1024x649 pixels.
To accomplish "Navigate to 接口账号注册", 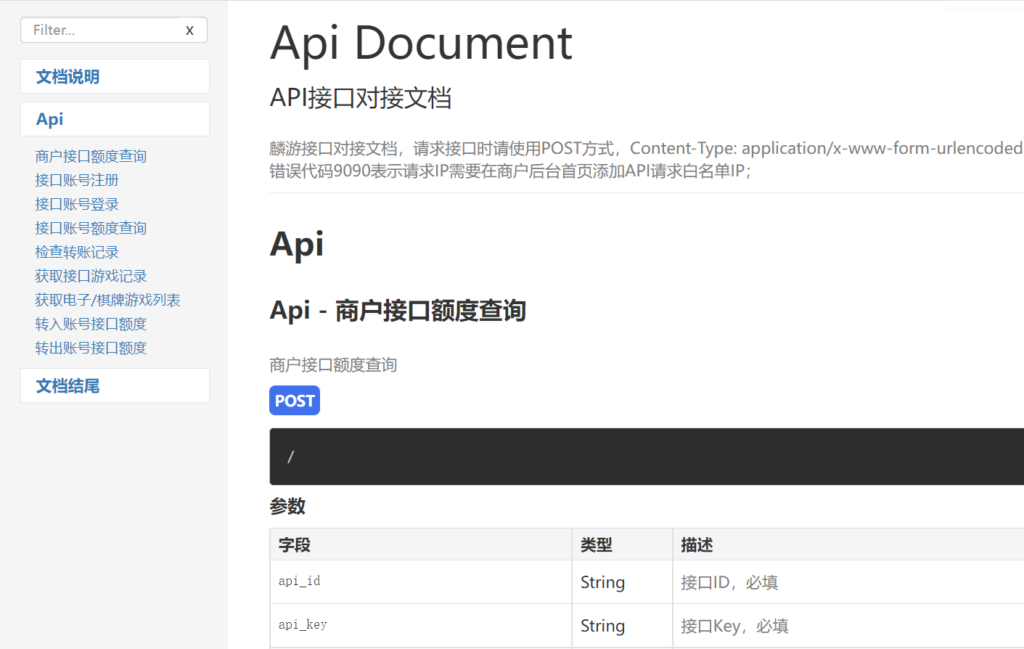I will 75,180.
